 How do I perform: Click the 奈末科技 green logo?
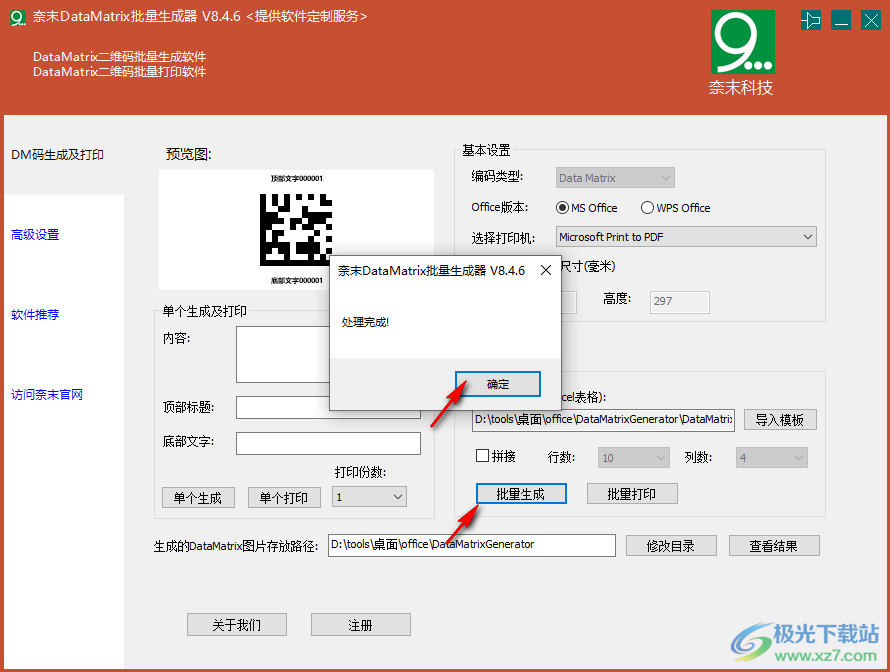coord(742,42)
